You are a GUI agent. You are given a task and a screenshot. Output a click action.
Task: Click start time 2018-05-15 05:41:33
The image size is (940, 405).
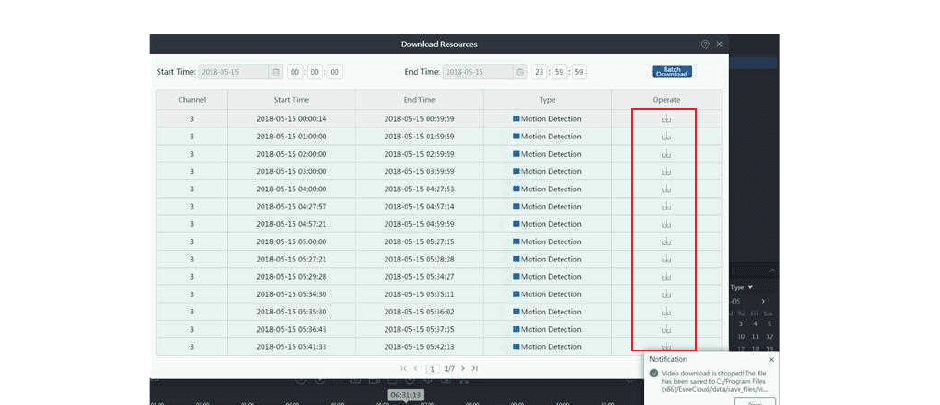[291, 347]
